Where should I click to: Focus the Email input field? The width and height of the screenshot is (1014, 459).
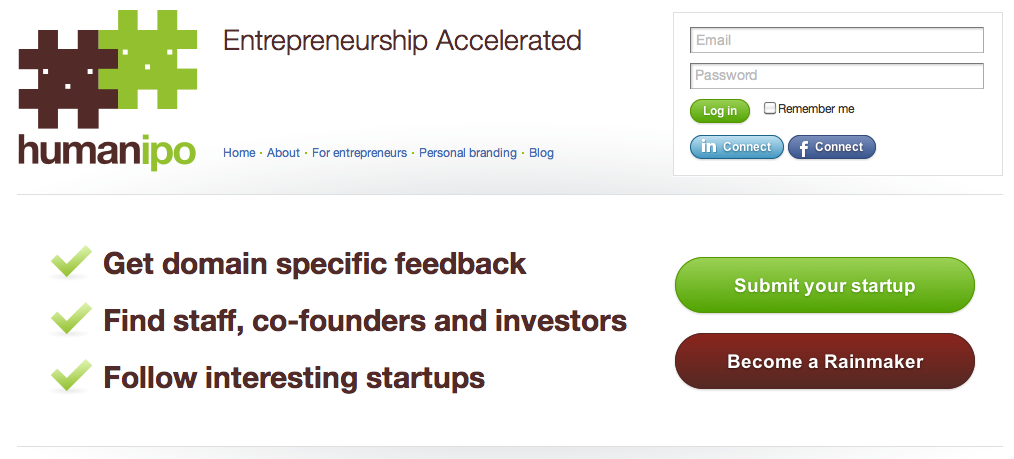(x=837, y=40)
